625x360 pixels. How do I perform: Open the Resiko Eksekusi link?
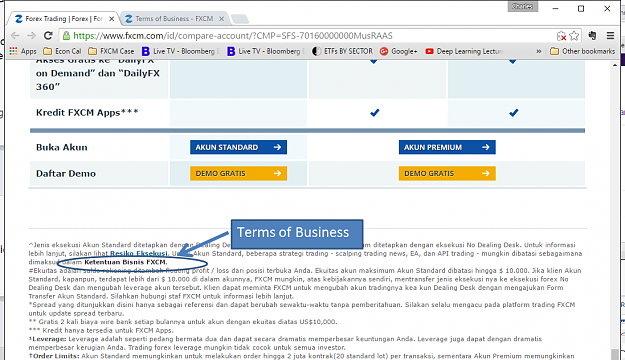139,254
